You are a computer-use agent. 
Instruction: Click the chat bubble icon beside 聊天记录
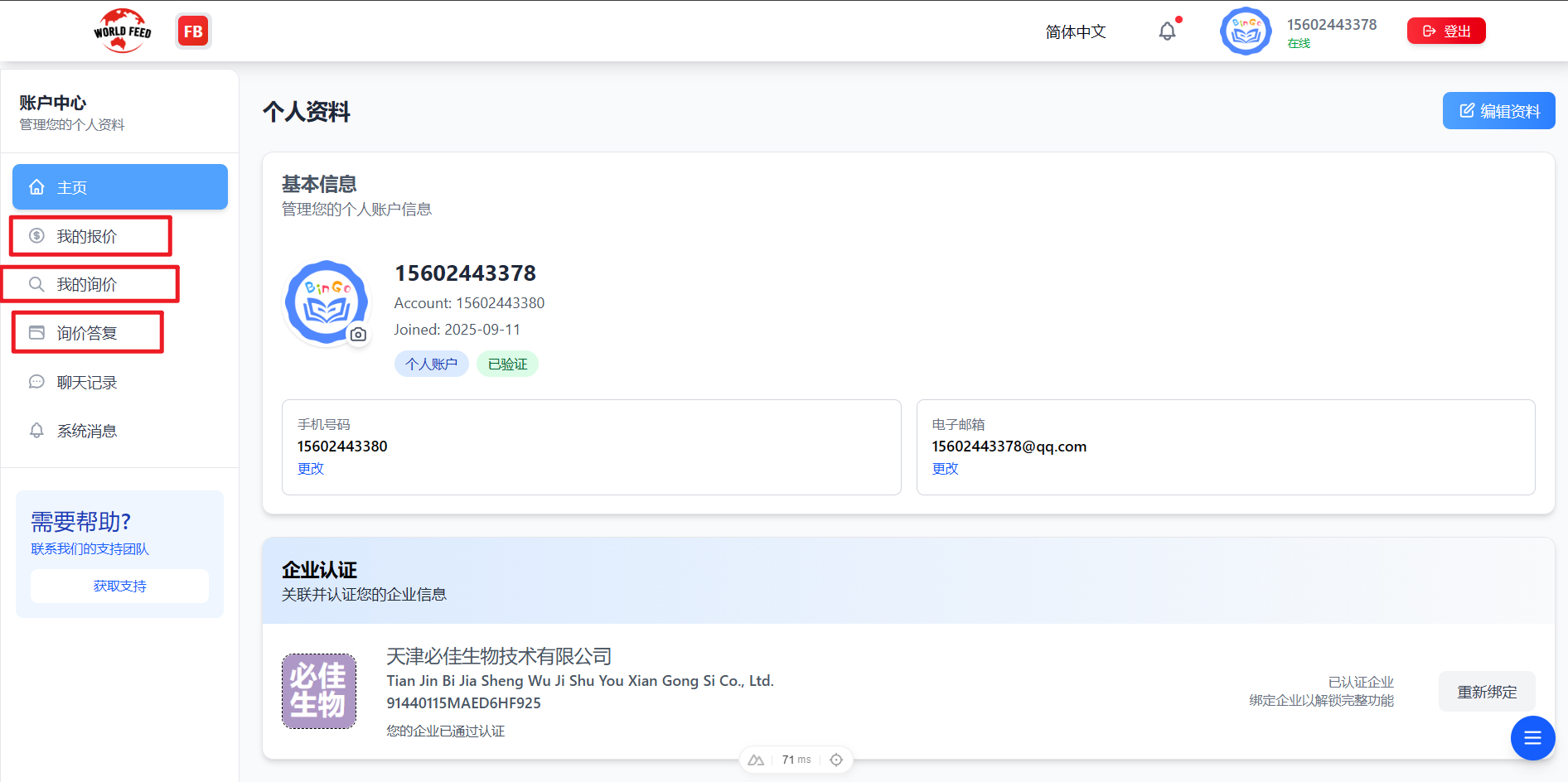click(x=36, y=381)
